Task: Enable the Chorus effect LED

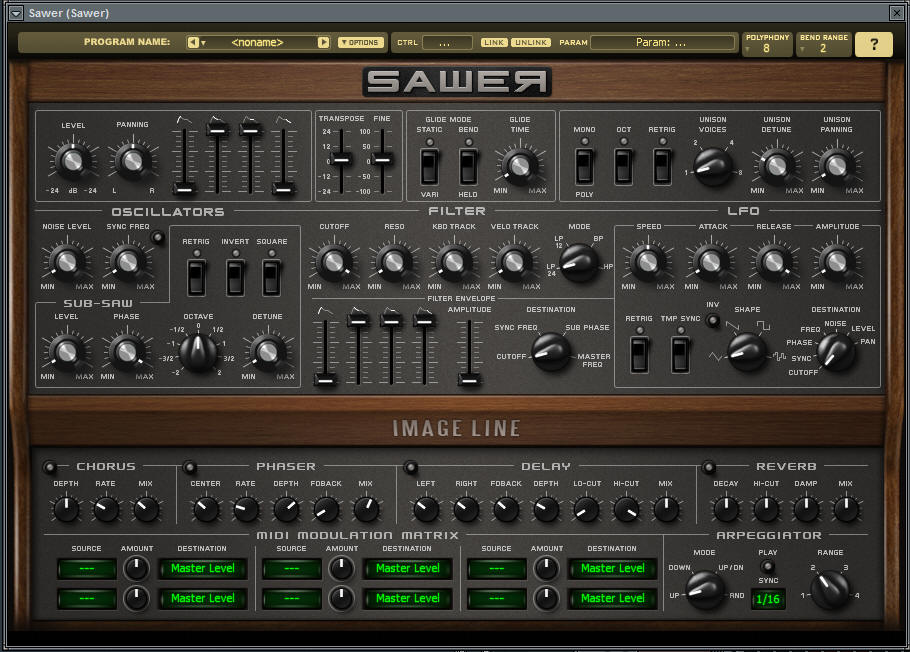Action: (x=49, y=467)
